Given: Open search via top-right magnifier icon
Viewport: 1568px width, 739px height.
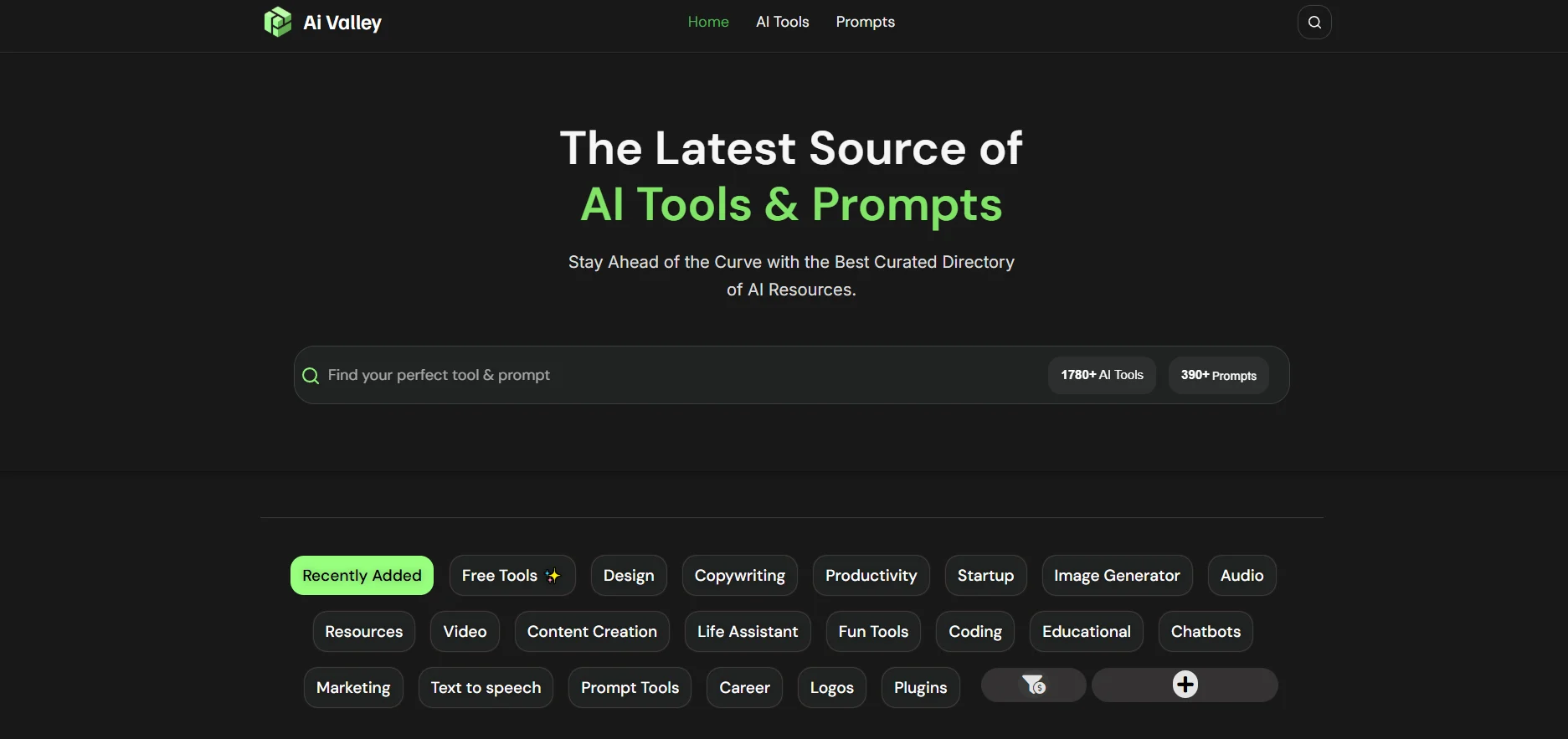Looking at the screenshot, I should point(1314,22).
